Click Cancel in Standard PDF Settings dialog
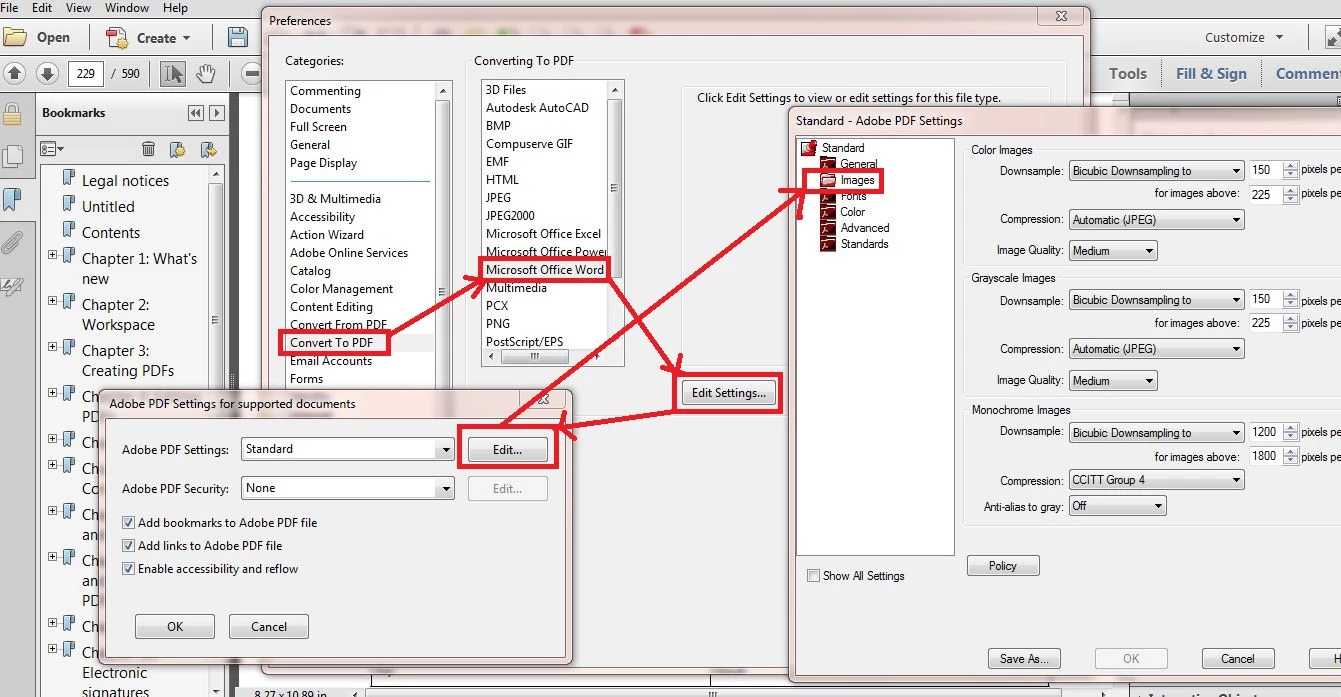This screenshot has width=1341, height=697. 1238,659
